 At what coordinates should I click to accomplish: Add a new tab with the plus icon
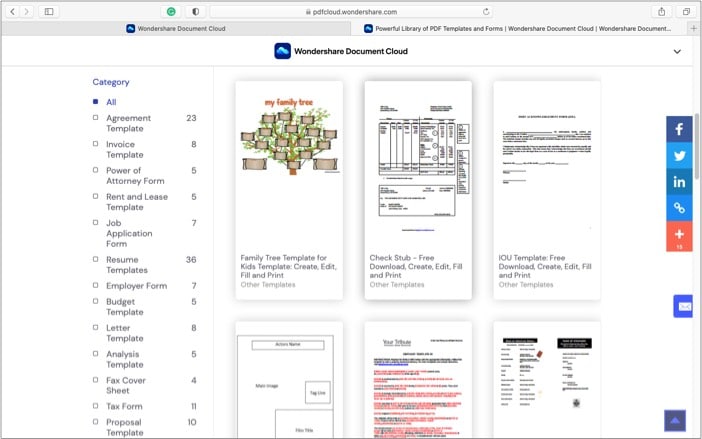(x=693, y=28)
